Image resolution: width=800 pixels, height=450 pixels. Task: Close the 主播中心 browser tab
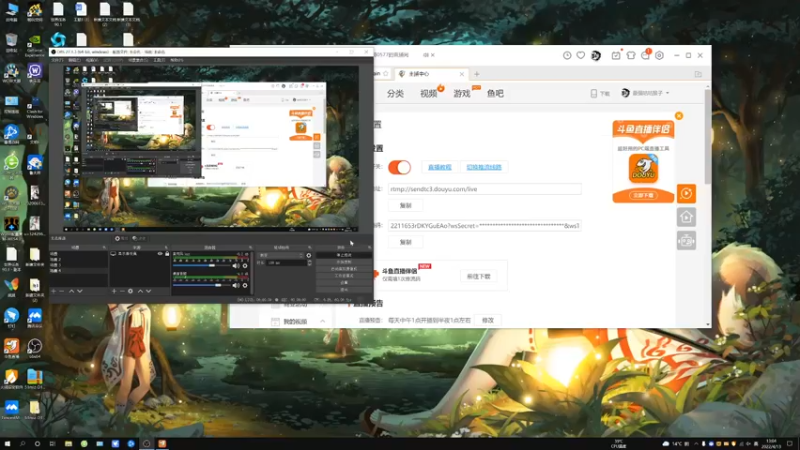click(462, 74)
